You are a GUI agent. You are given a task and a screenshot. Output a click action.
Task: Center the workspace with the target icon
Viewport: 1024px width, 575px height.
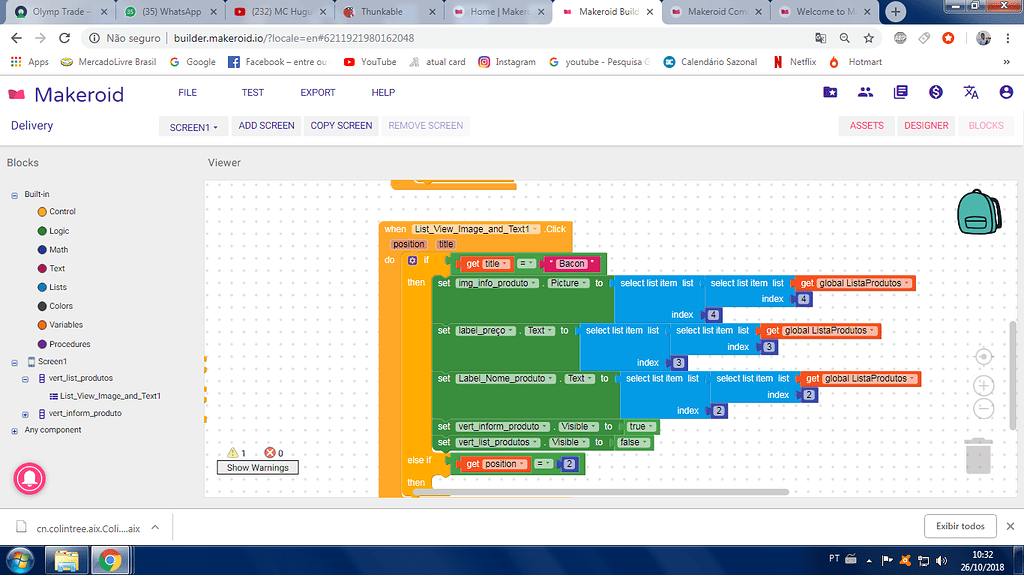point(983,357)
